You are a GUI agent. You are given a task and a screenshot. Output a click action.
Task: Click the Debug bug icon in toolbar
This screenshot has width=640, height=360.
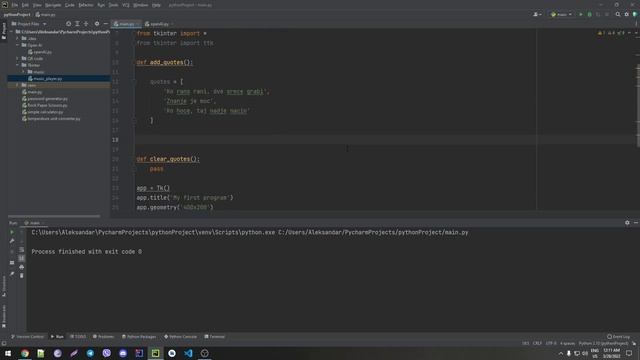(x=589, y=14)
